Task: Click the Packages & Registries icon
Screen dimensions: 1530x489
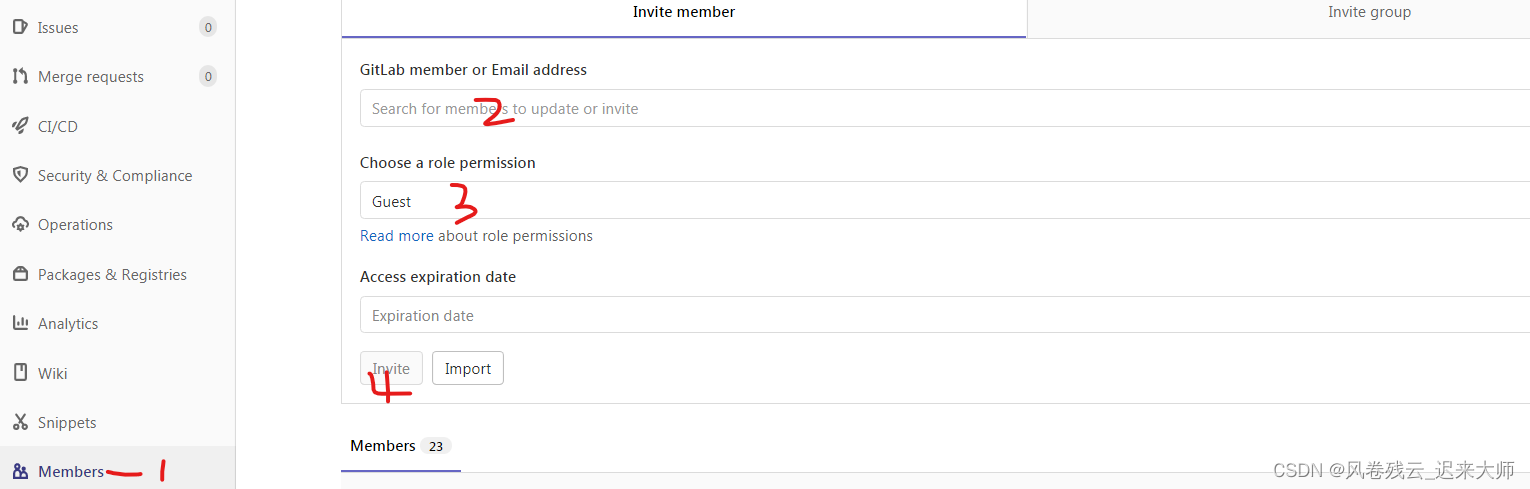Action: coord(20,274)
